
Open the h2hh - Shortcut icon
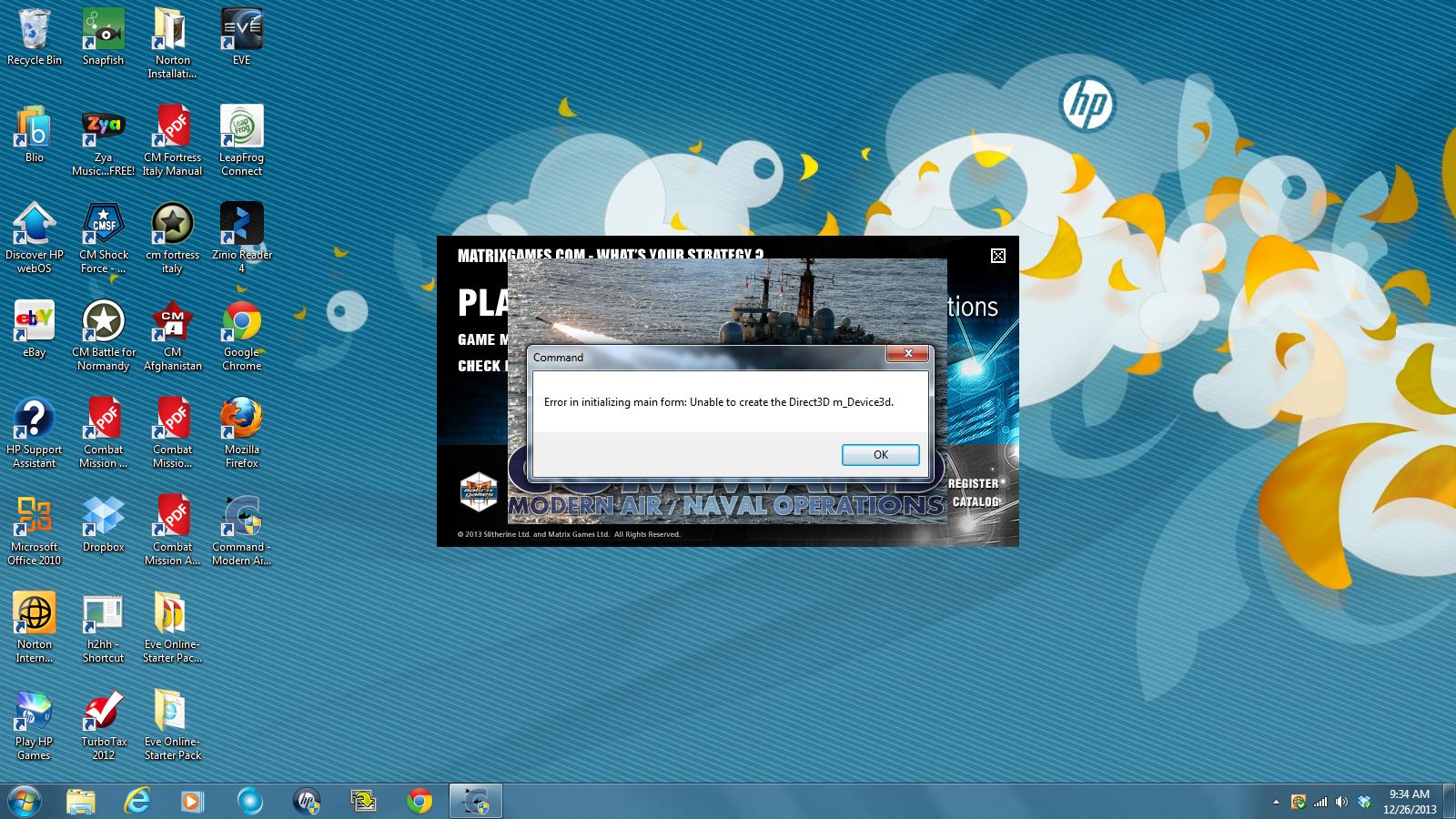(103, 628)
